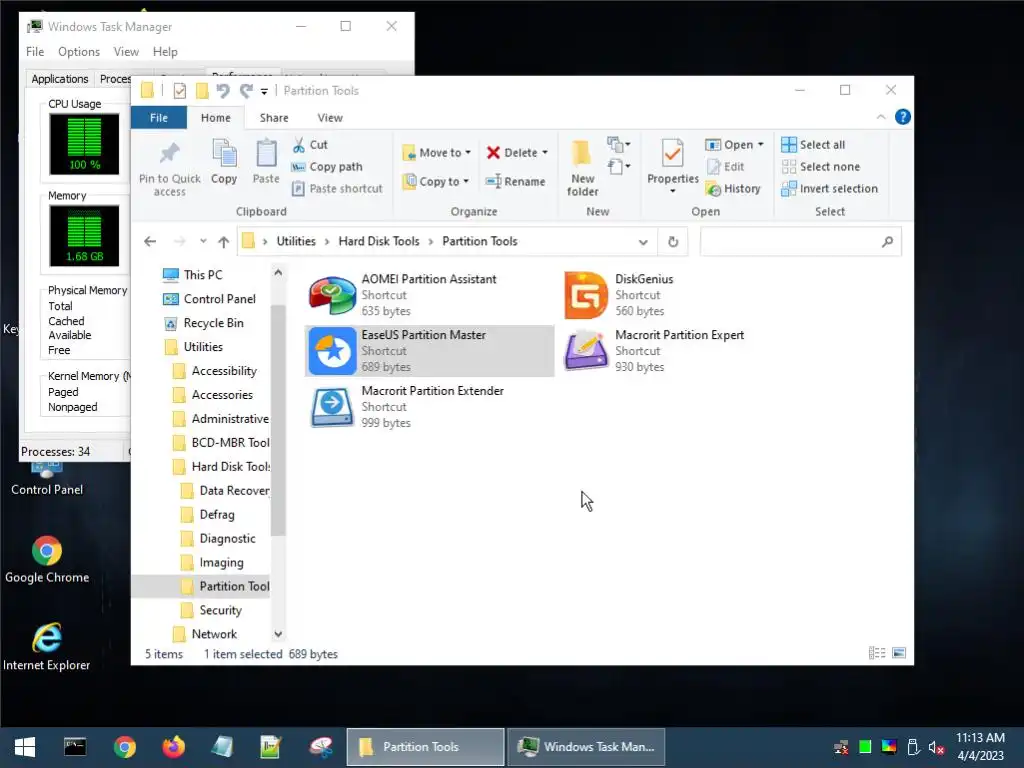Open the Delete dropdown arrow
The width and height of the screenshot is (1024, 768).
(x=545, y=153)
